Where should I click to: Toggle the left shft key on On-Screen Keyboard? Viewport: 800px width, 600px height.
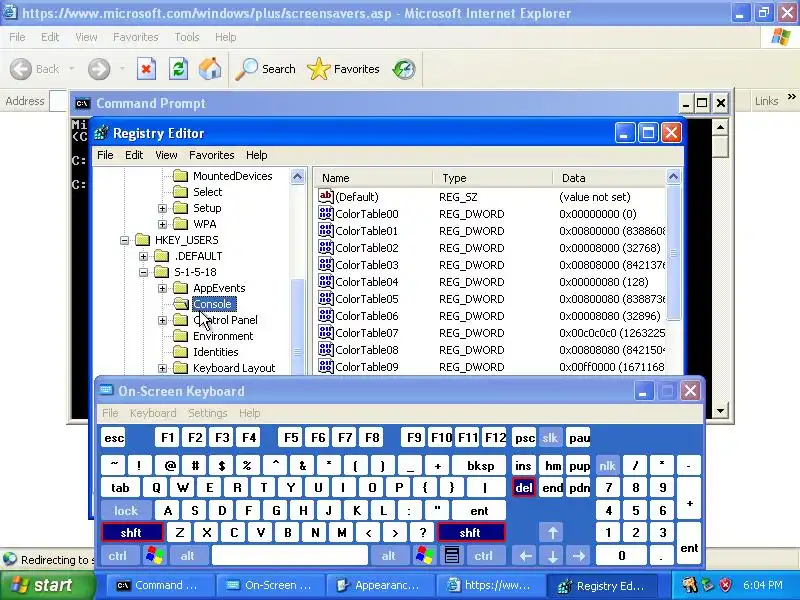click(132, 533)
